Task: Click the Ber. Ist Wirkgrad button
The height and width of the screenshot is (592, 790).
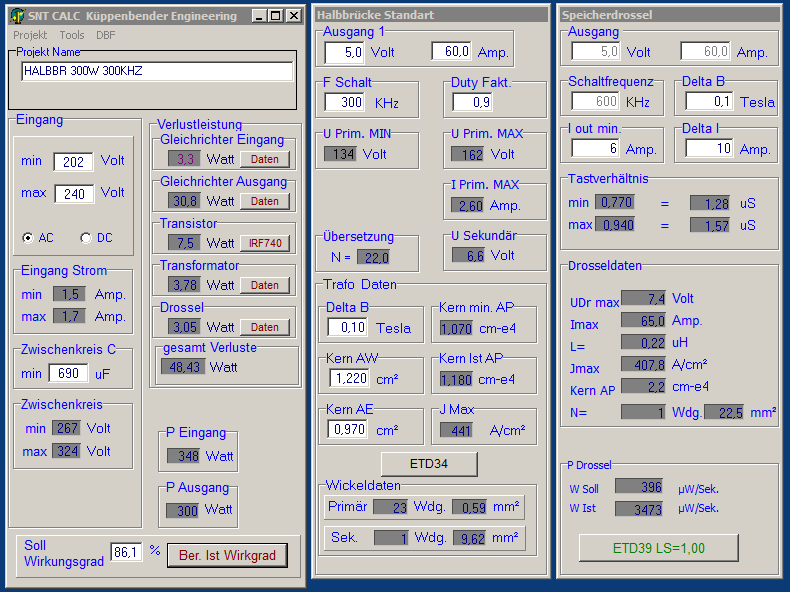Action: click(x=227, y=555)
